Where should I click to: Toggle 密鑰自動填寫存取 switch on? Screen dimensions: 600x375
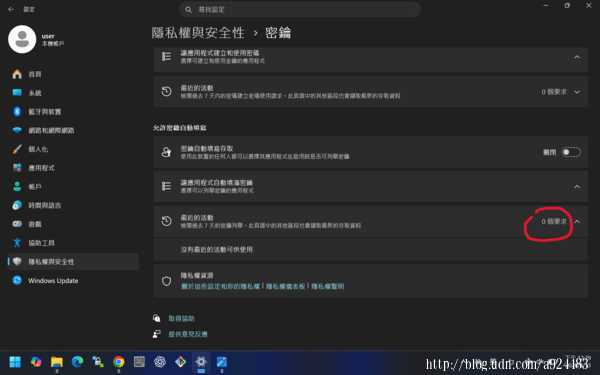pyautogui.click(x=571, y=152)
